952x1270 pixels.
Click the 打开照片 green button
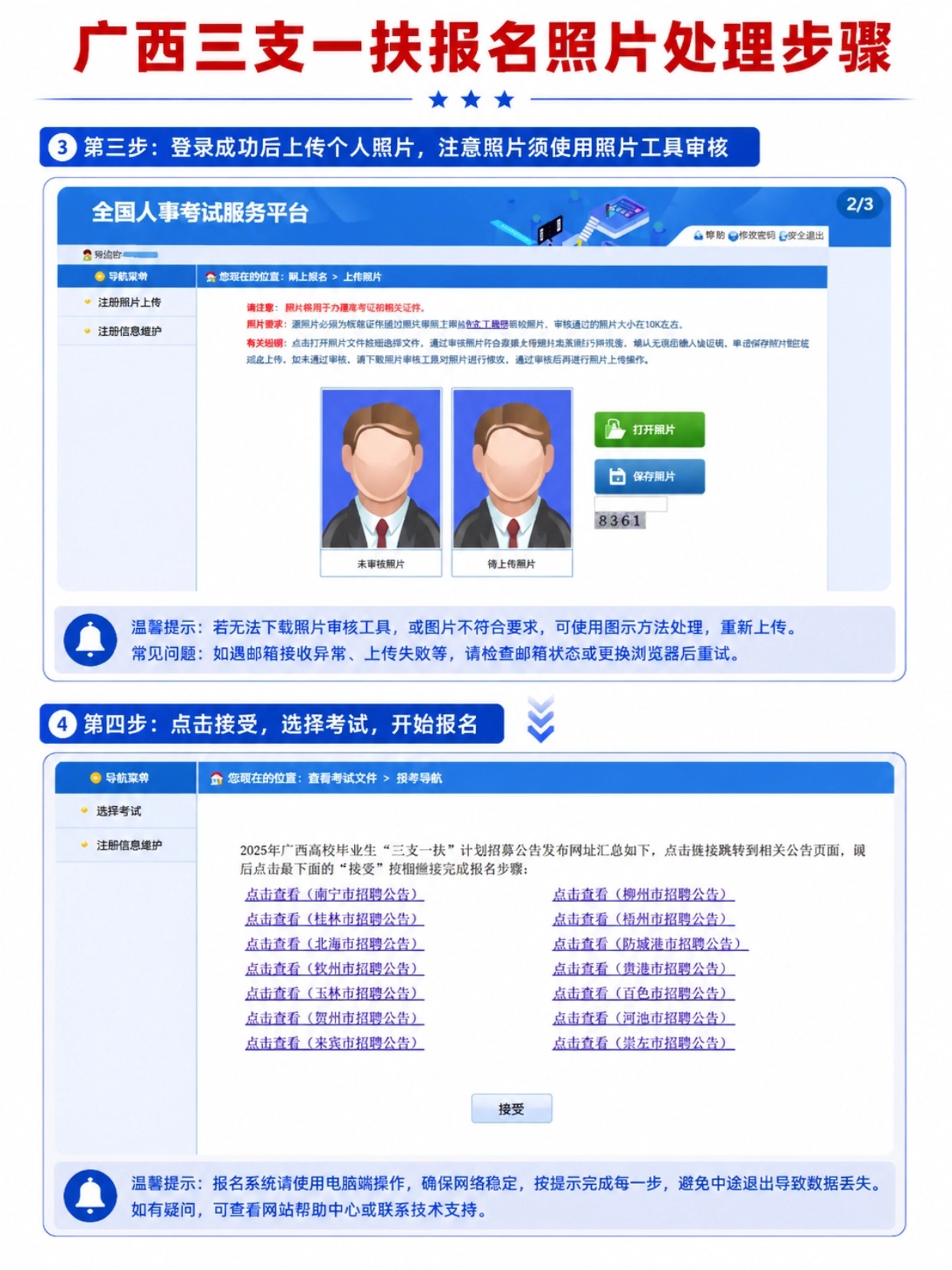[x=649, y=429]
